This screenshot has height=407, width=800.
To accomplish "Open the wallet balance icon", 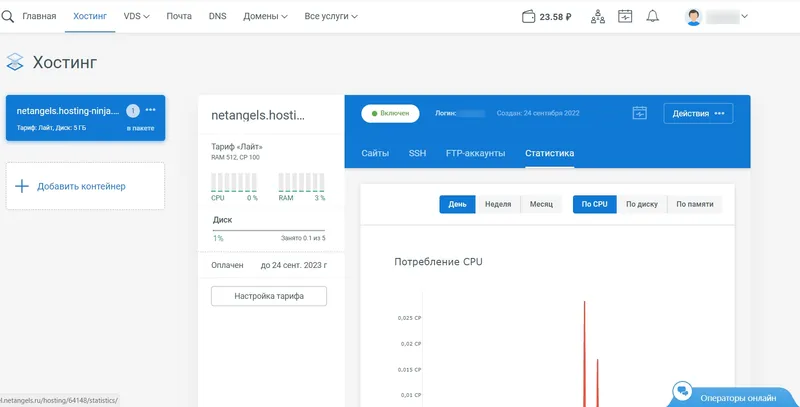I will pos(528,17).
